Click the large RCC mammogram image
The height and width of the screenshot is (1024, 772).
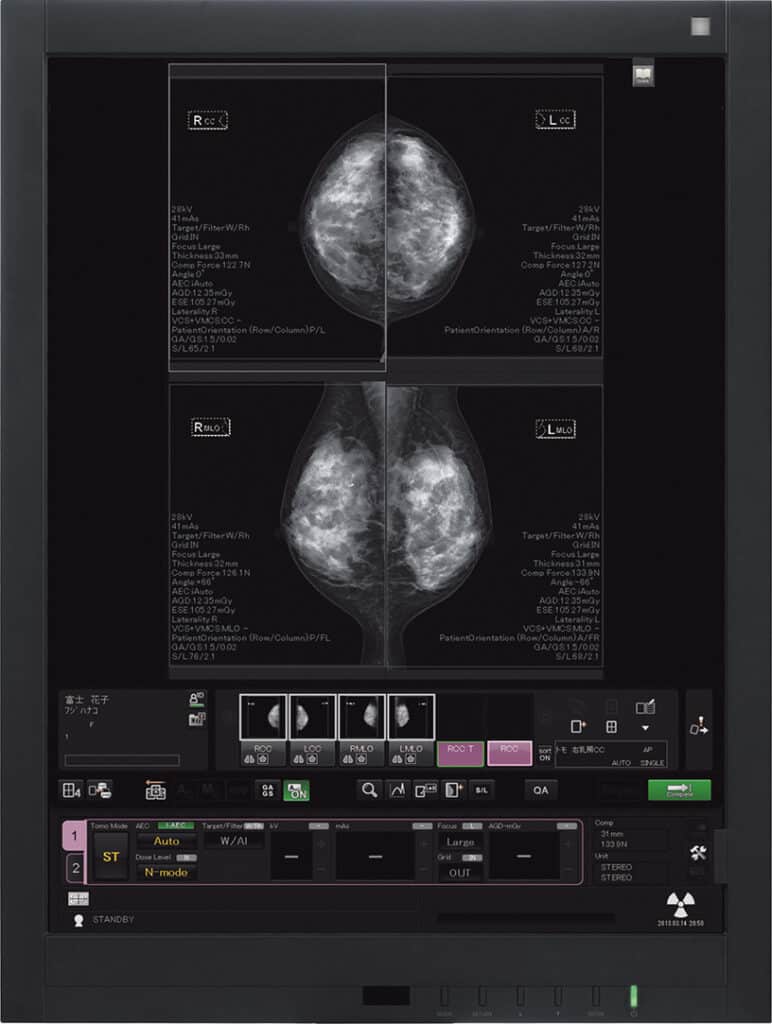(x=277, y=217)
